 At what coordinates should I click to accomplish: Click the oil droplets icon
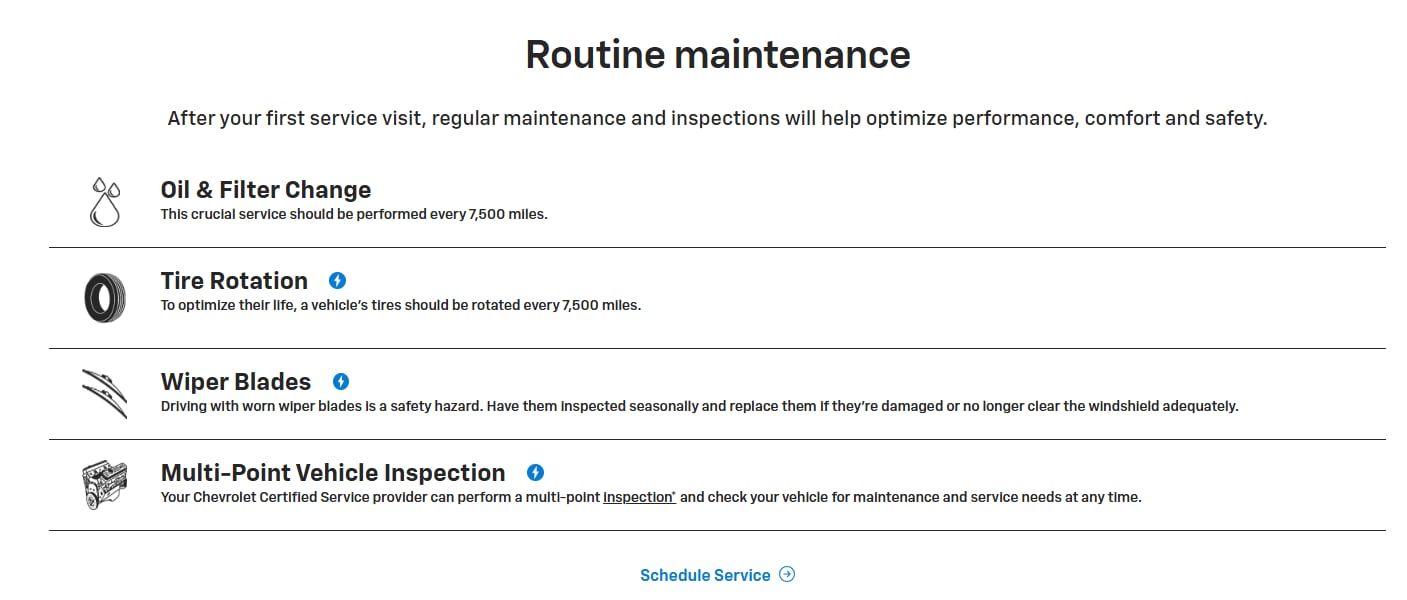click(105, 202)
